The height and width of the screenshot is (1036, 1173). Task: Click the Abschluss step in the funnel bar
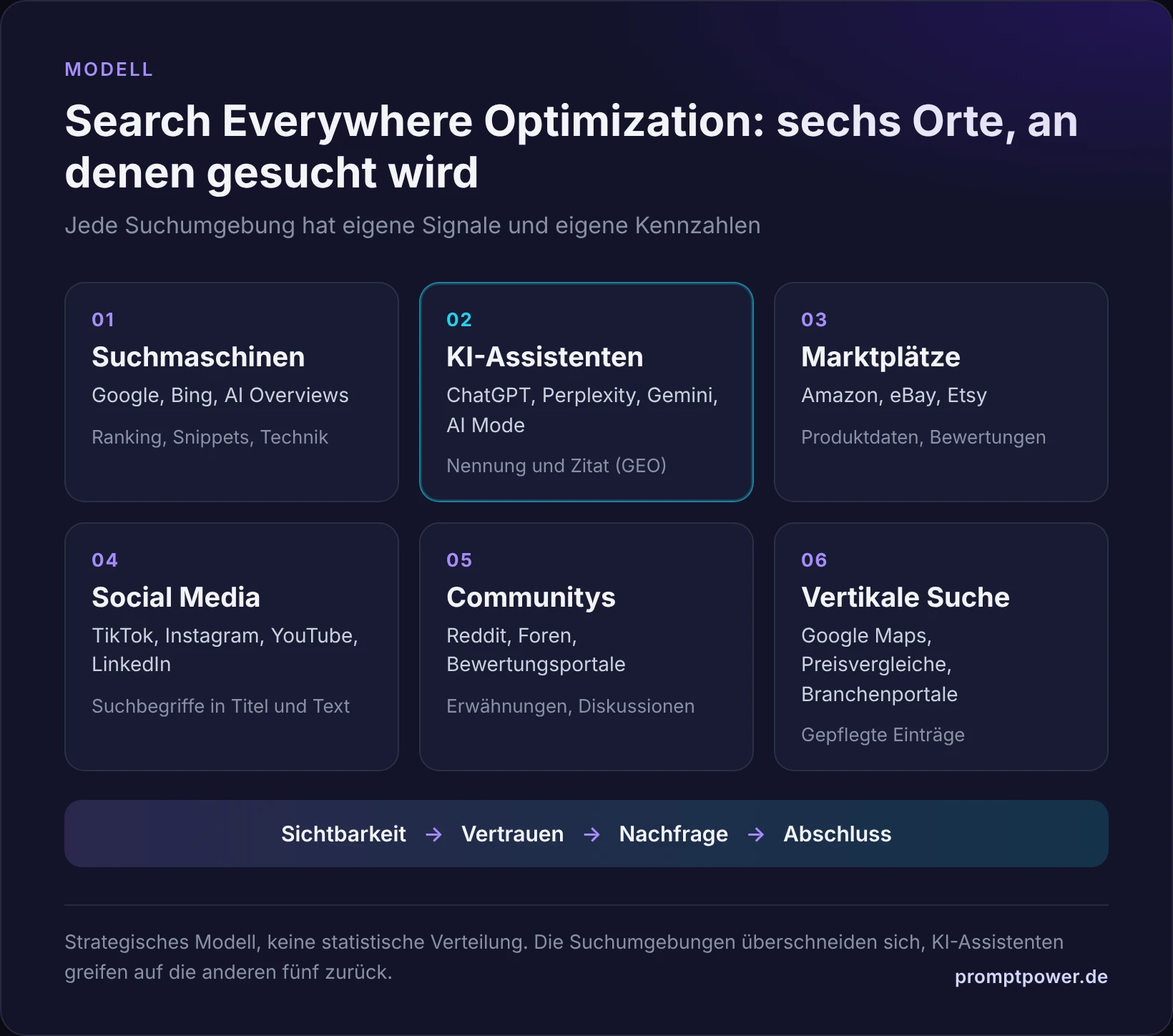(x=838, y=834)
